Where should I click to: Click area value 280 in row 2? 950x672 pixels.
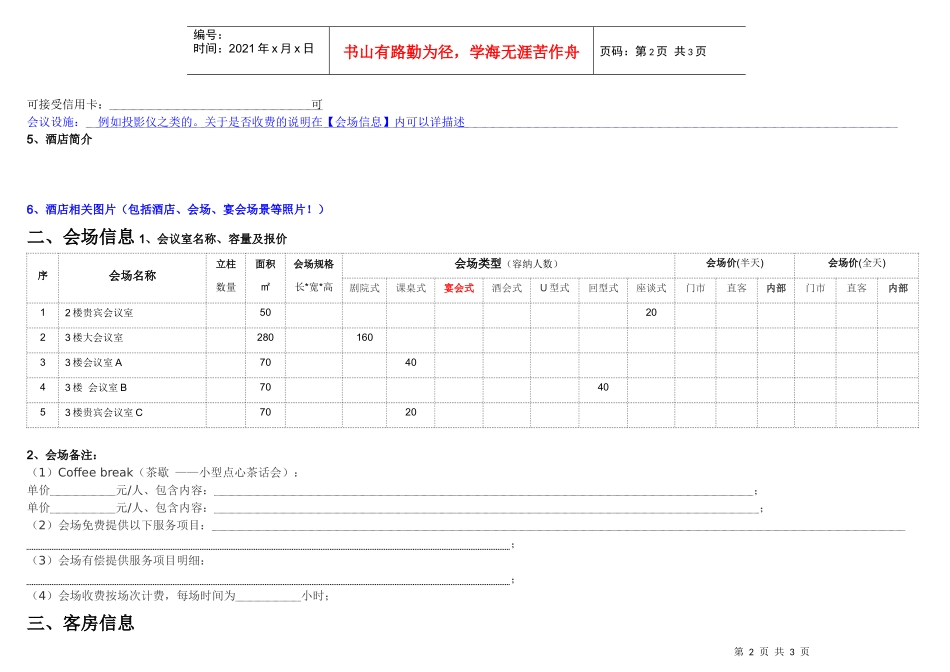[265, 338]
